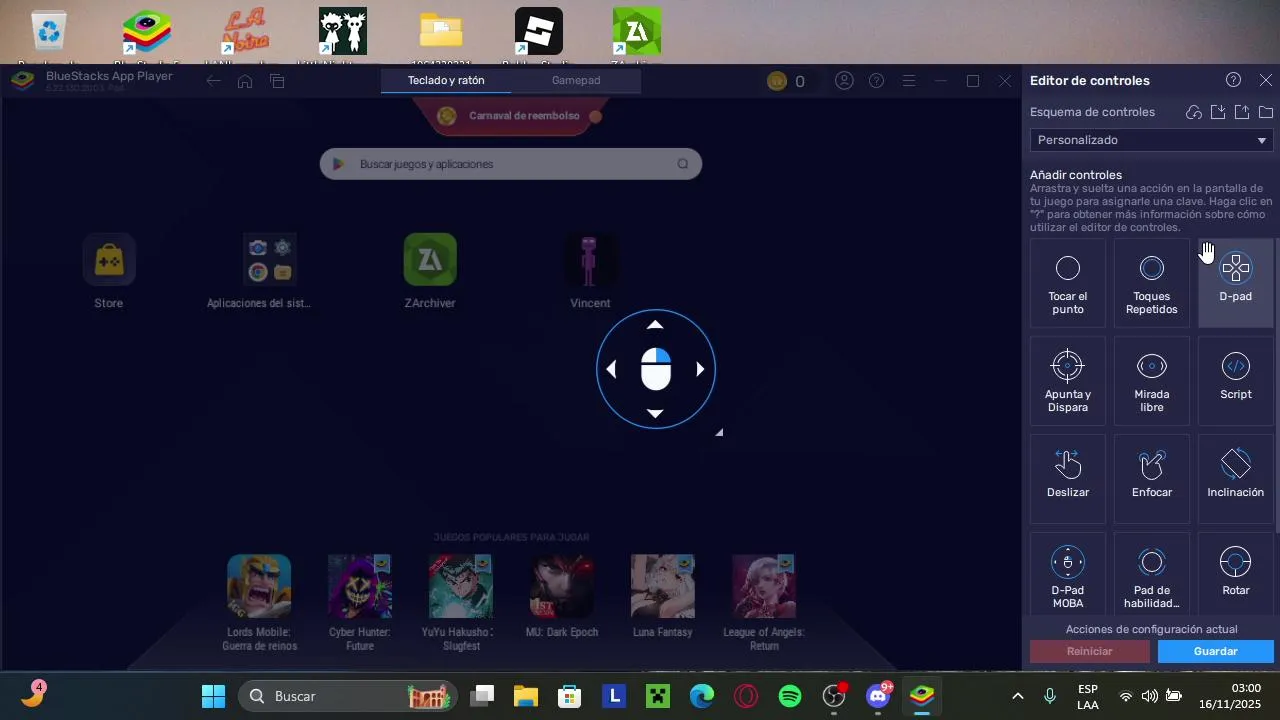Click the export control scheme icon
The image size is (1280, 720).
[1242, 112]
